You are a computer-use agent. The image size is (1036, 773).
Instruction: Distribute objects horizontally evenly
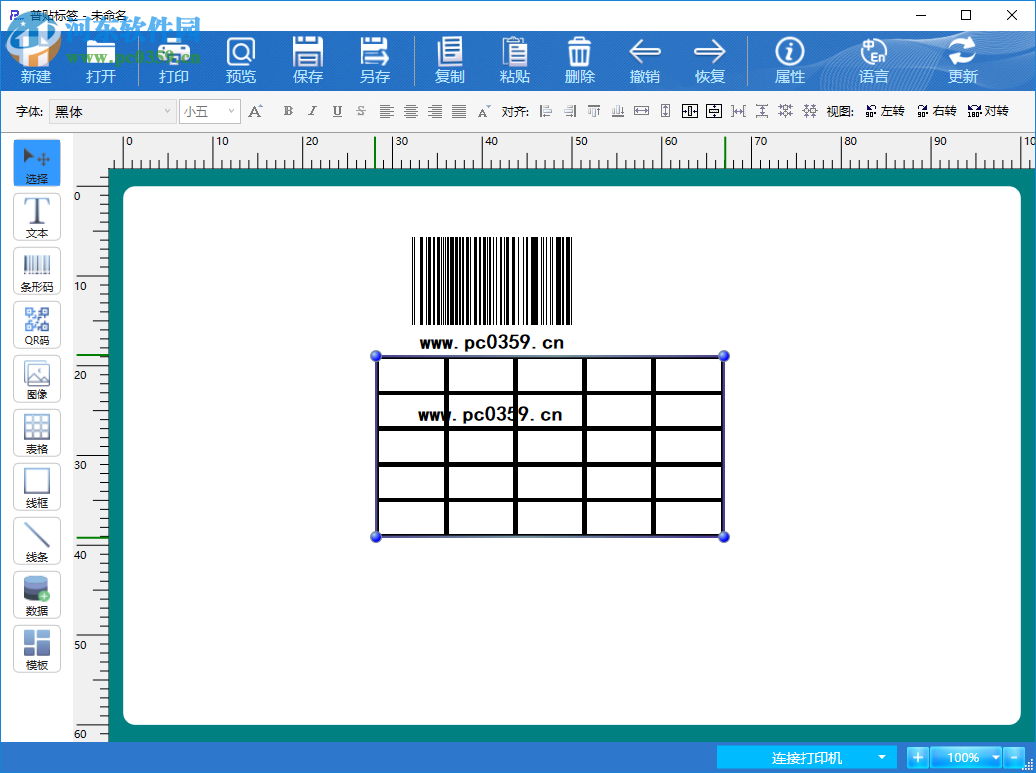[x=738, y=111]
